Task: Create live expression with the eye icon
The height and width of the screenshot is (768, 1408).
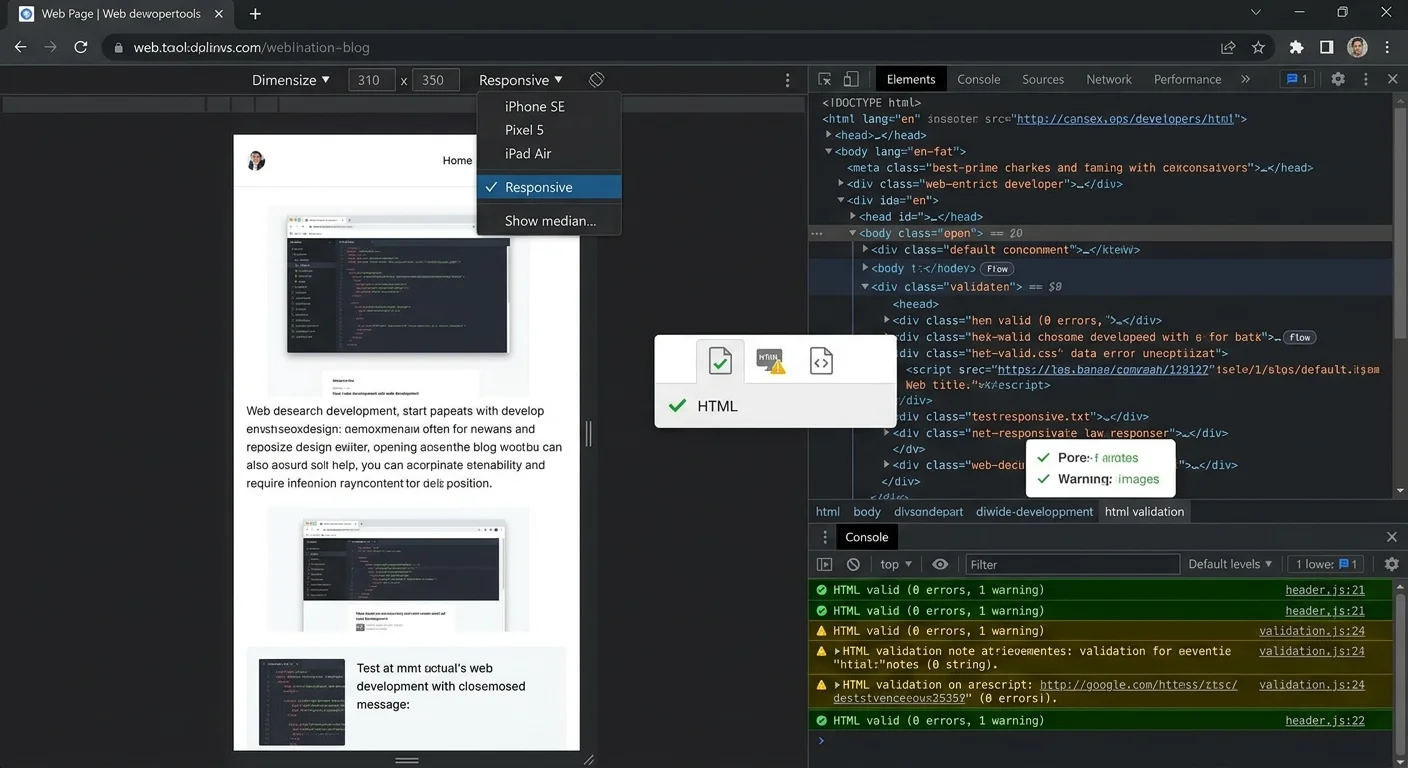Action: [940, 564]
